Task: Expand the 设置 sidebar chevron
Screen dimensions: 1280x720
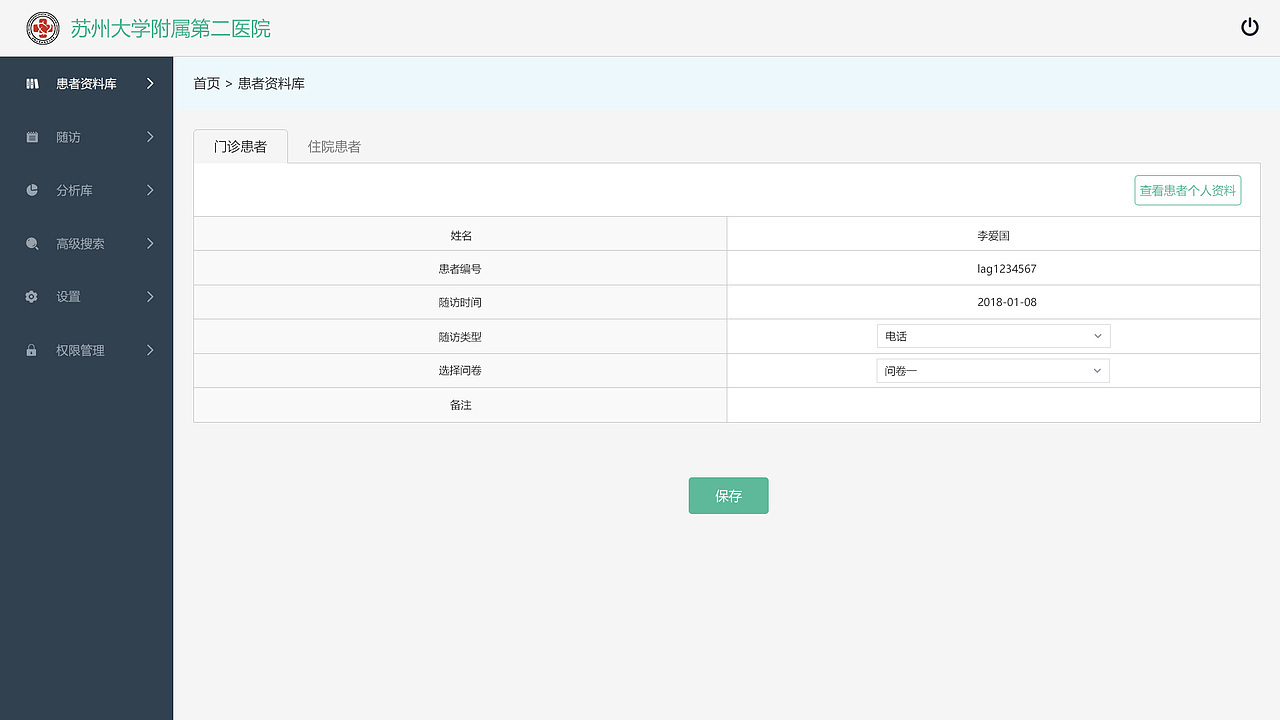Action: click(x=150, y=297)
